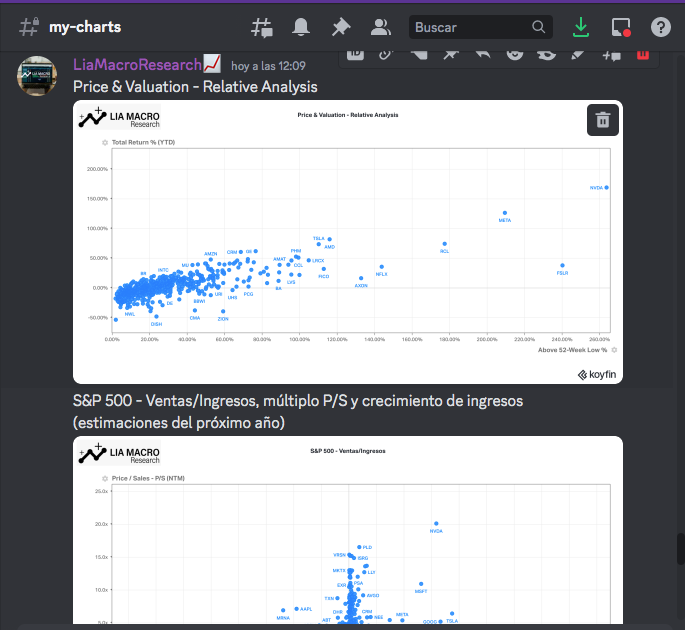Click the AXON data point label

click(361, 286)
